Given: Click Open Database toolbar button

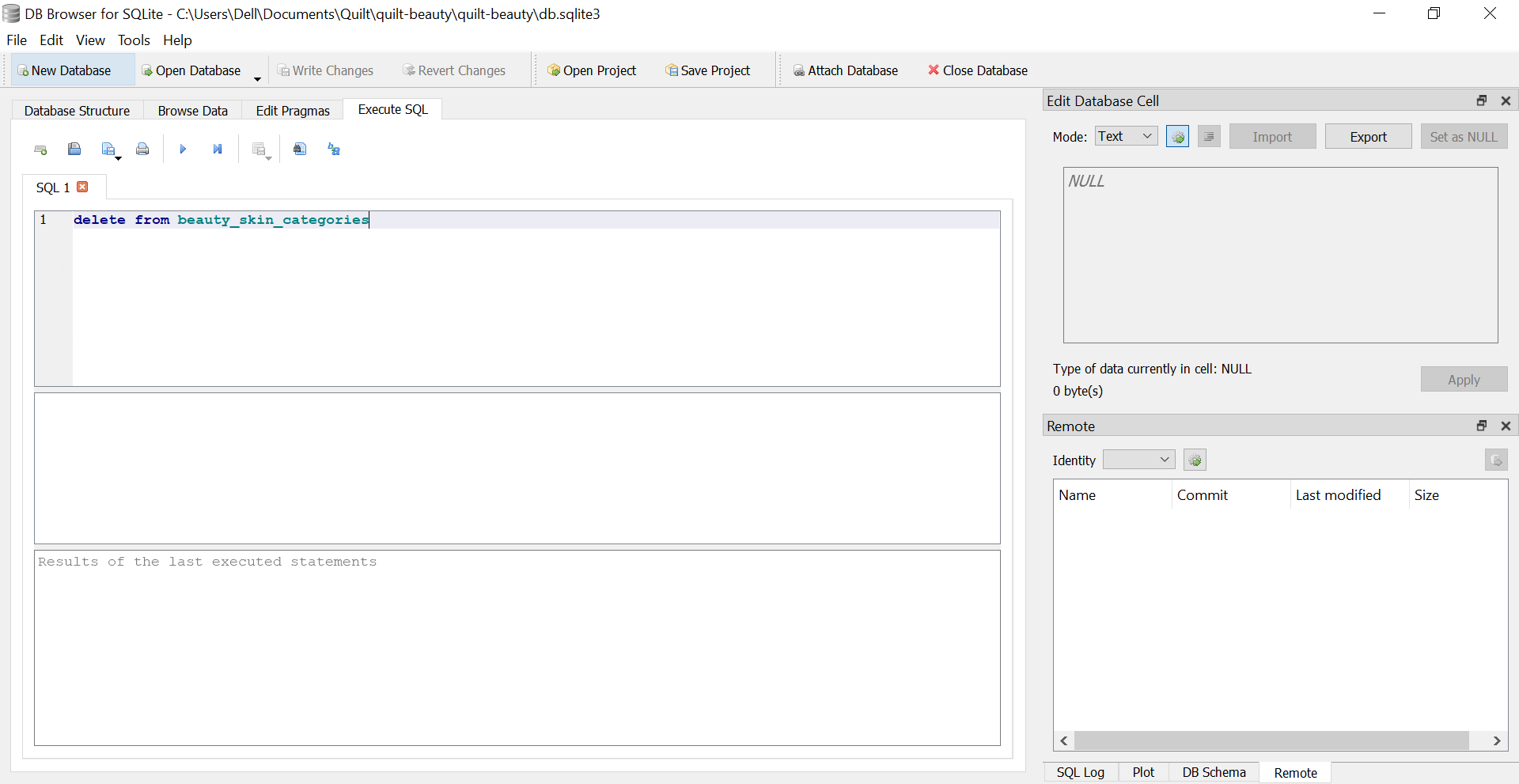Looking at the screenshot, I should 191,70.
